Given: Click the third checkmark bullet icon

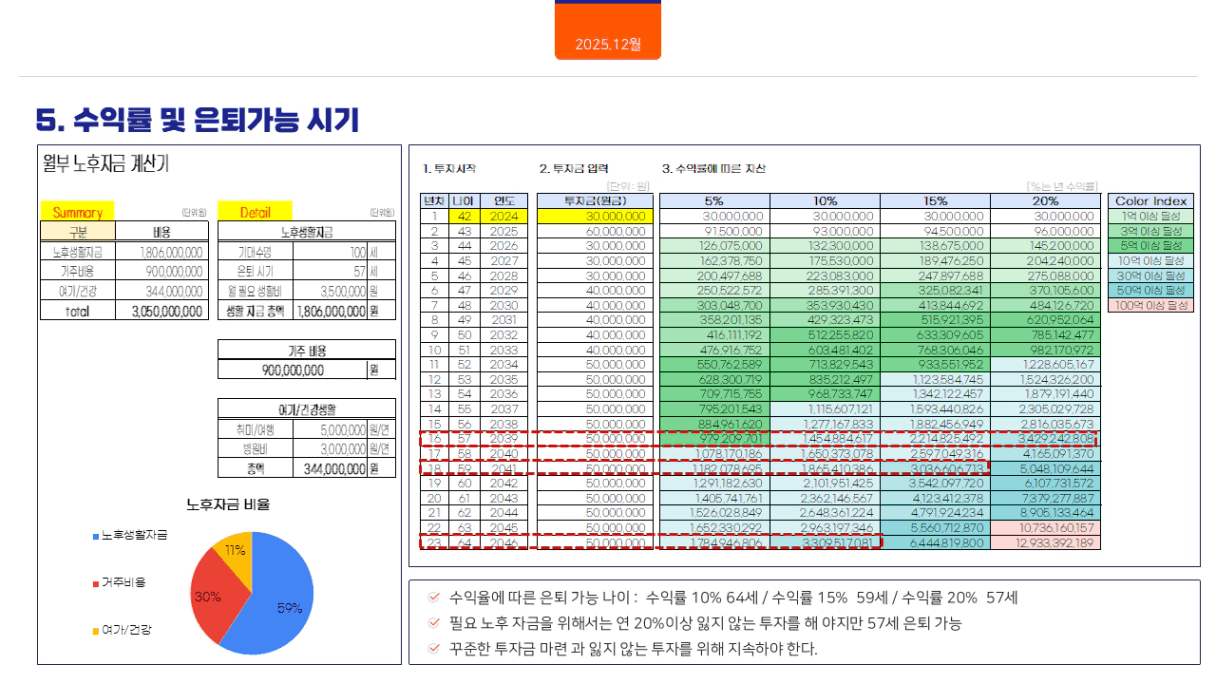Looking at the screenshot, I should coord(433,648).
